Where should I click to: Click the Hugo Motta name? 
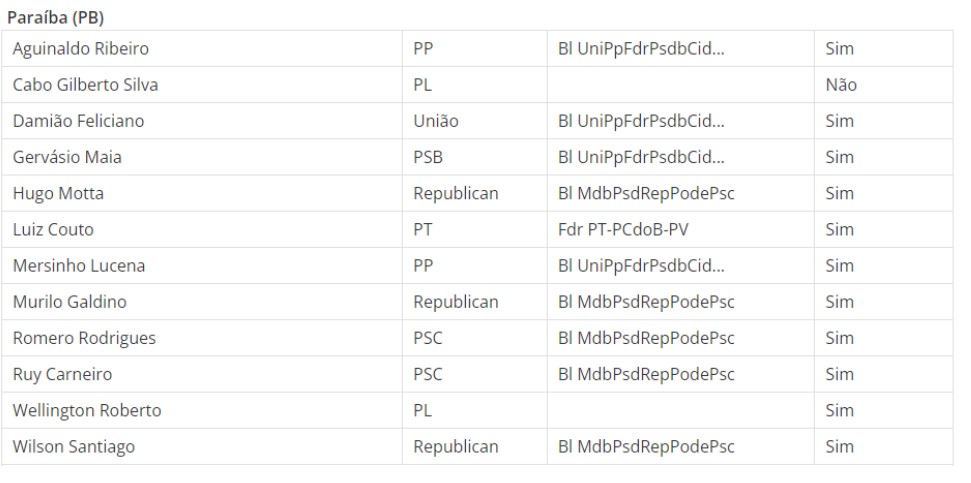pos(58,193)
